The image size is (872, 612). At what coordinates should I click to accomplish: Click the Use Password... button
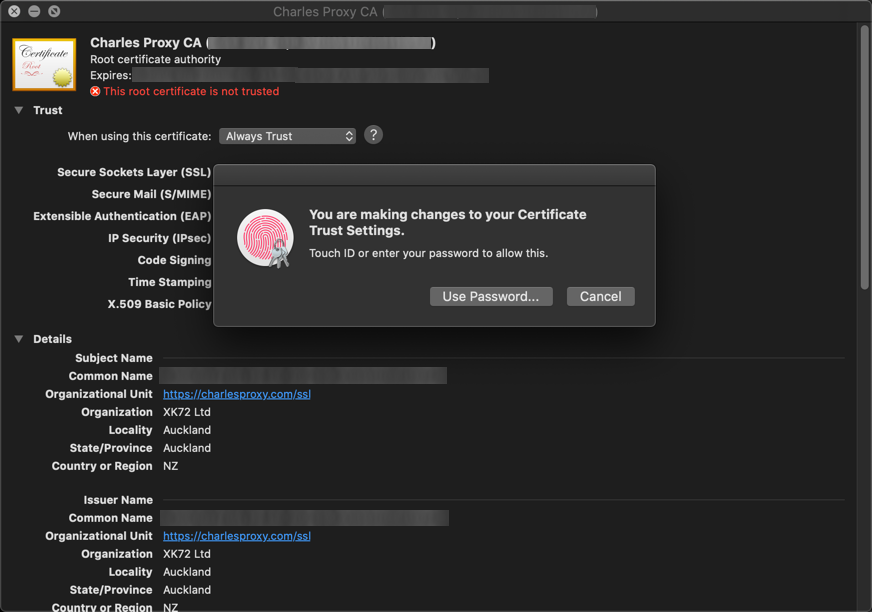(491, 297)
